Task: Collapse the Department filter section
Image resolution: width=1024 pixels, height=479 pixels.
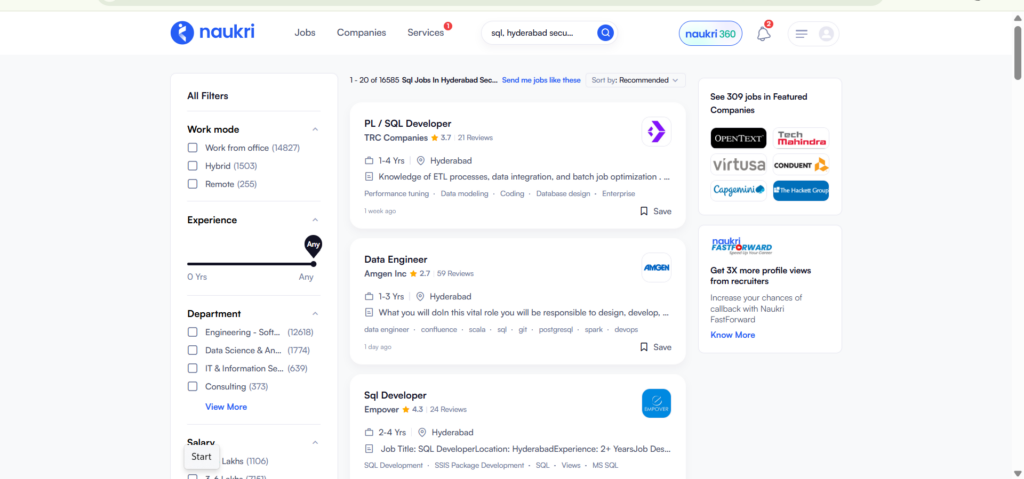Action: pos(315,314)
